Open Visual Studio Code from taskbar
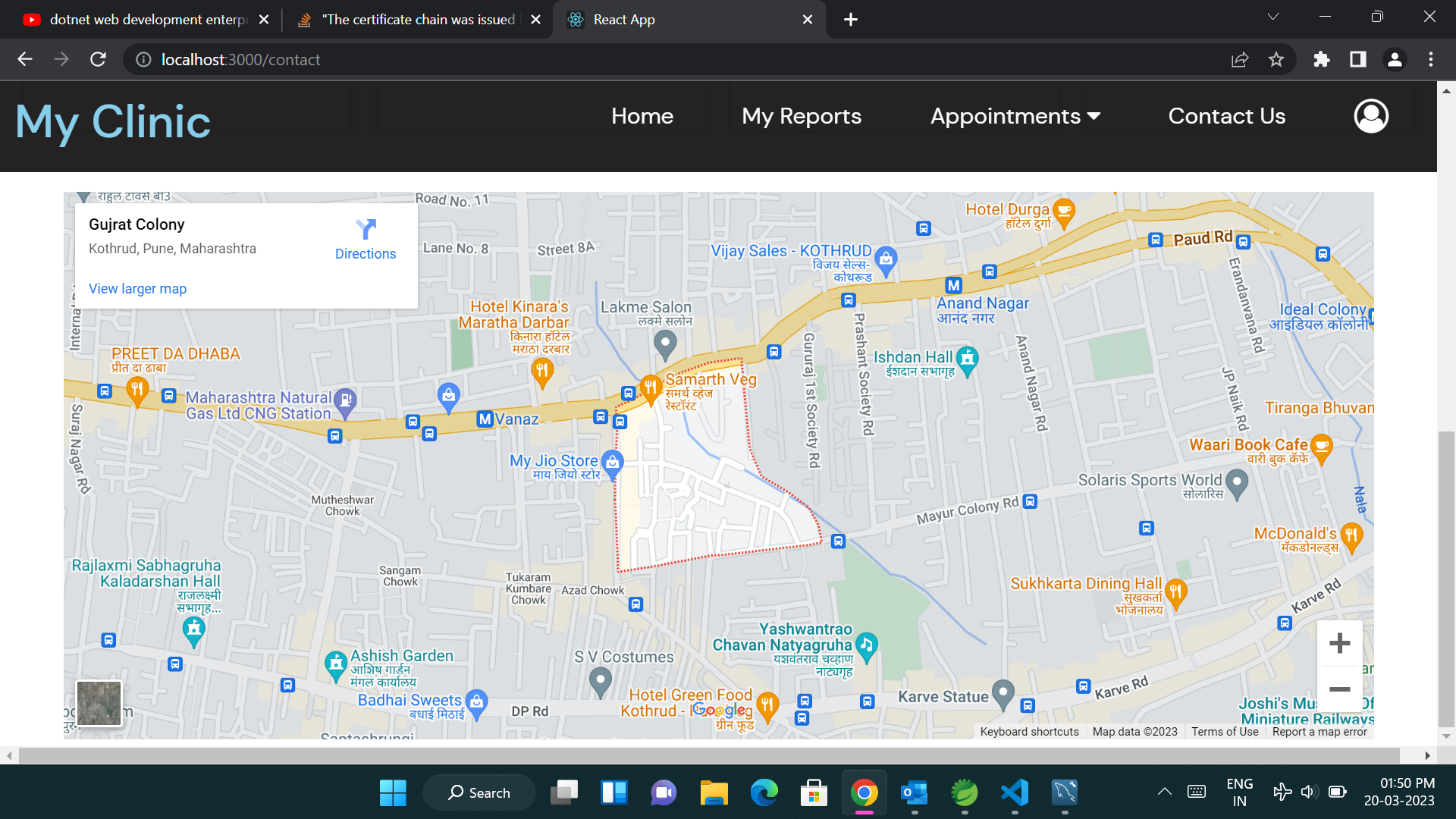This screenshot has height=819, width=1456. click(1015, 793)
